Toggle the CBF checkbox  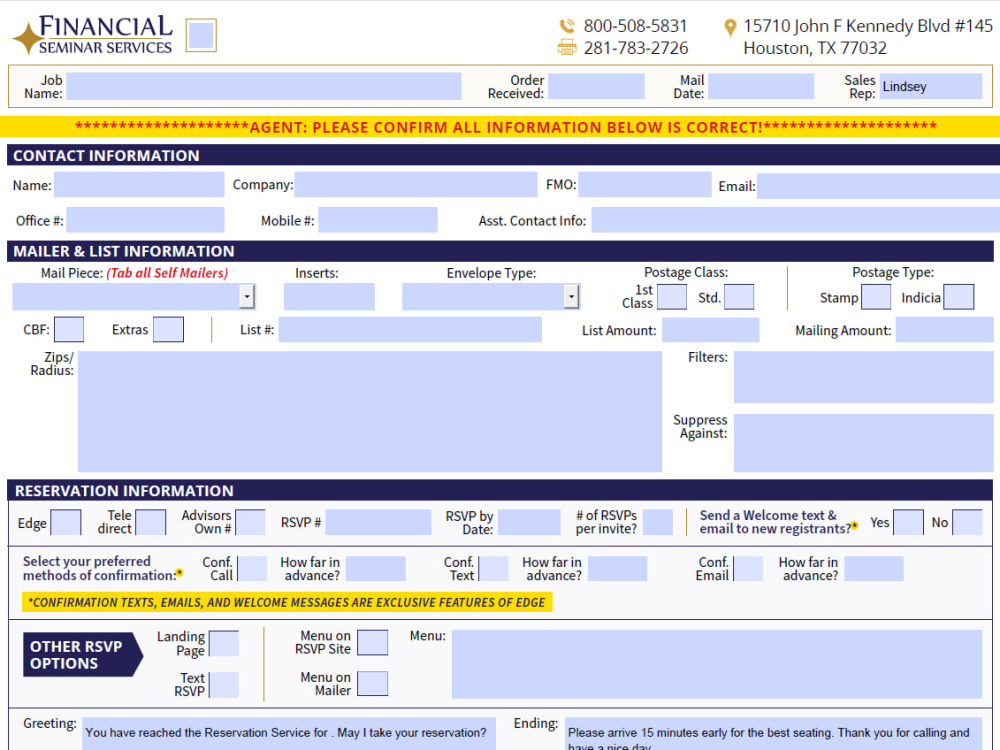pyautogui.click(x=69, y=330)
